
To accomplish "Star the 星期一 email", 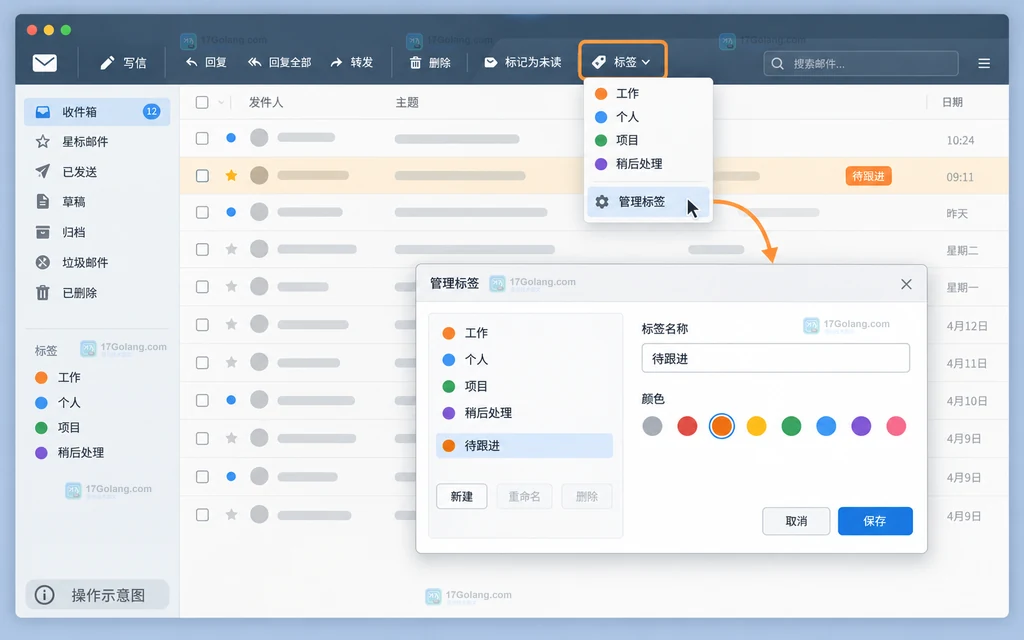I will click(231, 286).
